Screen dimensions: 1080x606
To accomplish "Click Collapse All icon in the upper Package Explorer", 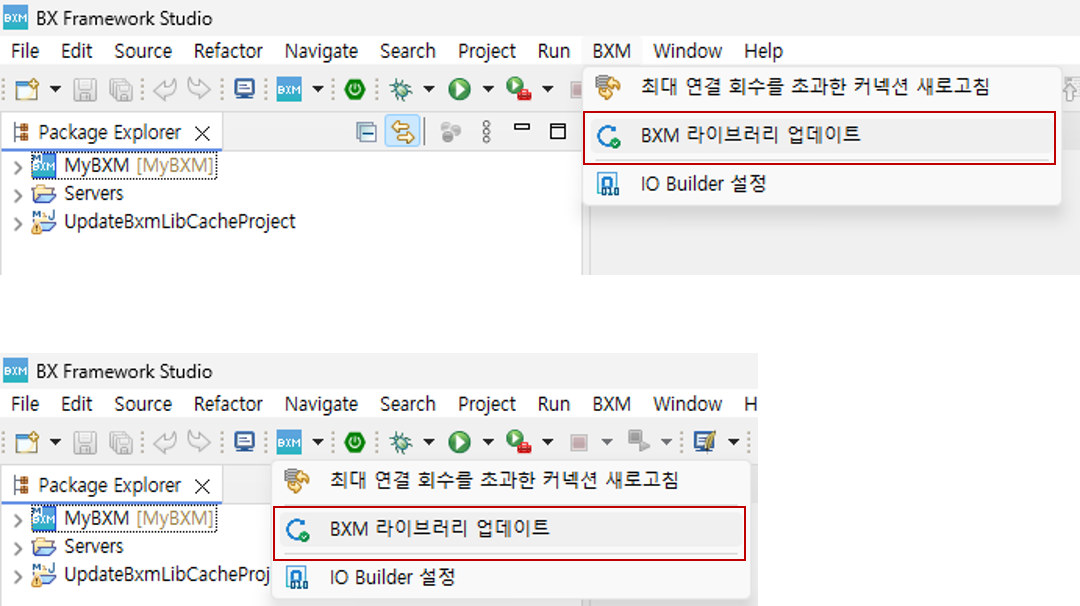I will pos(366,132).
